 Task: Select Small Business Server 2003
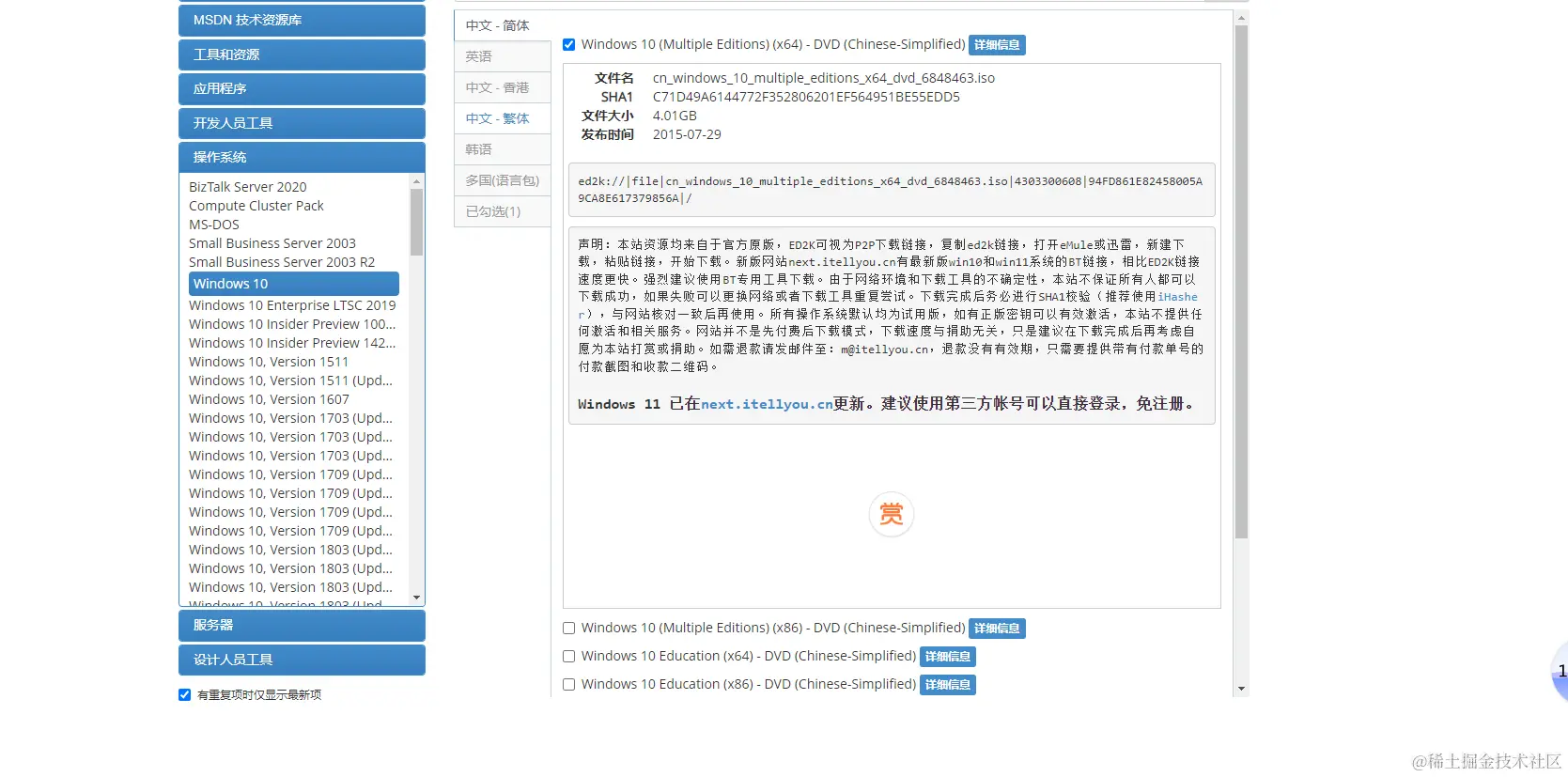coord(272,243)
